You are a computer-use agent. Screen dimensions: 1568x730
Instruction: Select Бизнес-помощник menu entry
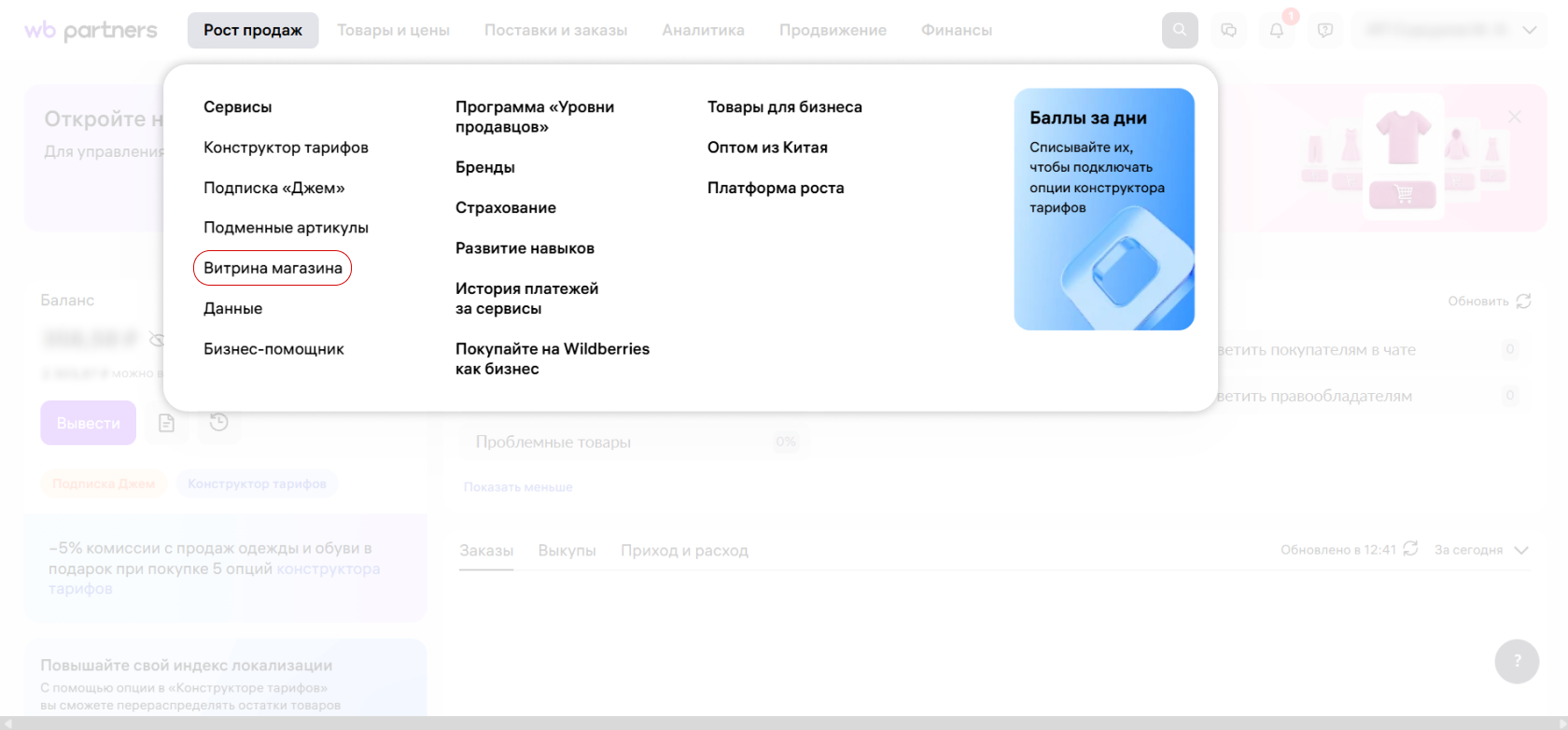(x=273, y=349)
